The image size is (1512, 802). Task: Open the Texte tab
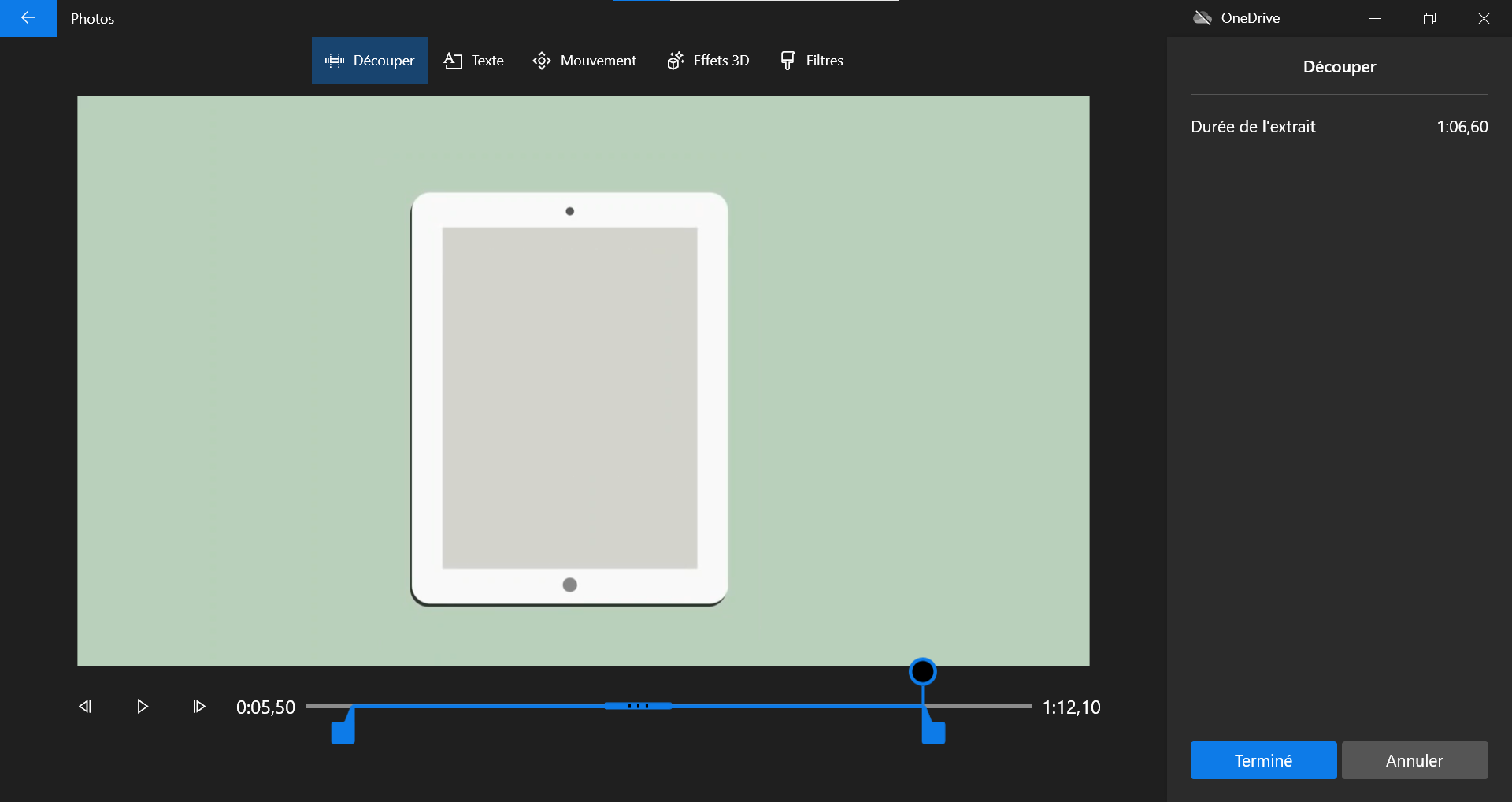tap(474, 61)
